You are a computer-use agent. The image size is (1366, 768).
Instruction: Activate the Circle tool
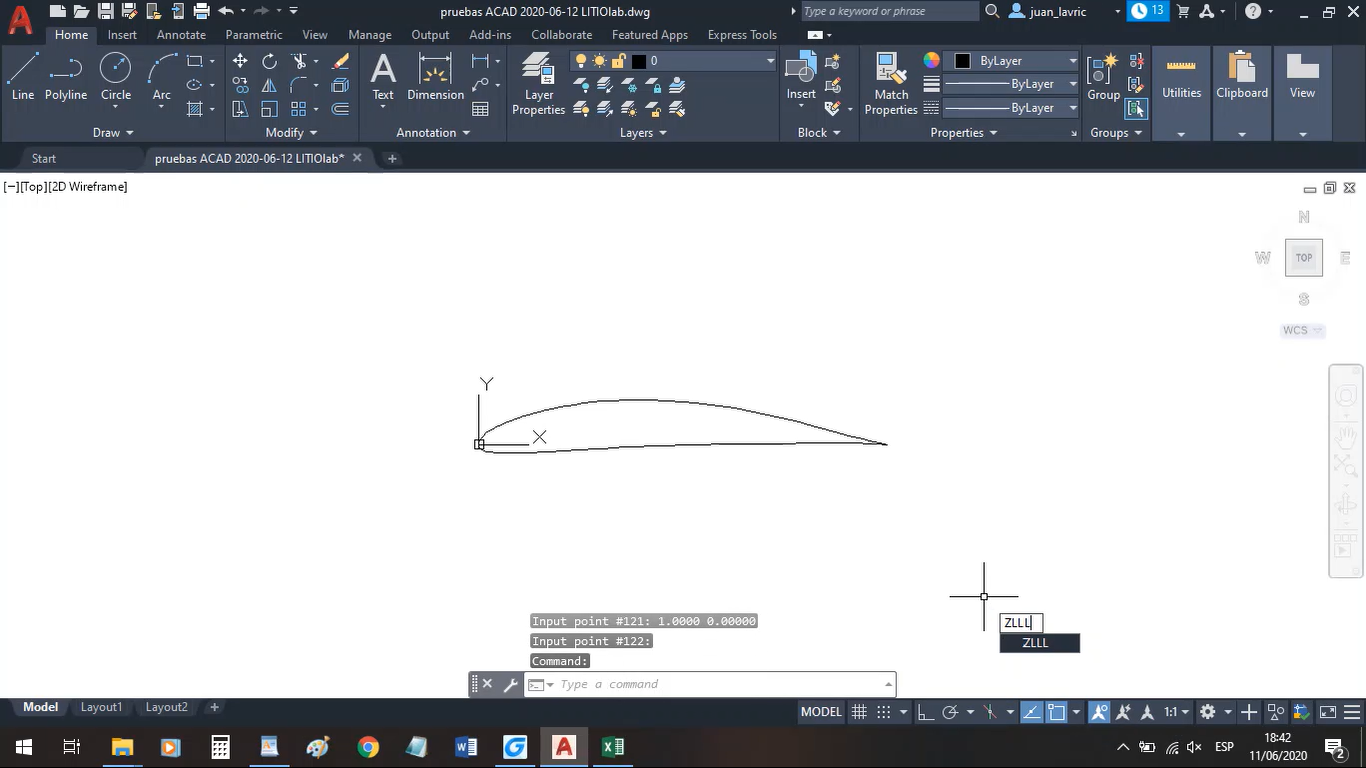[116, 77]
